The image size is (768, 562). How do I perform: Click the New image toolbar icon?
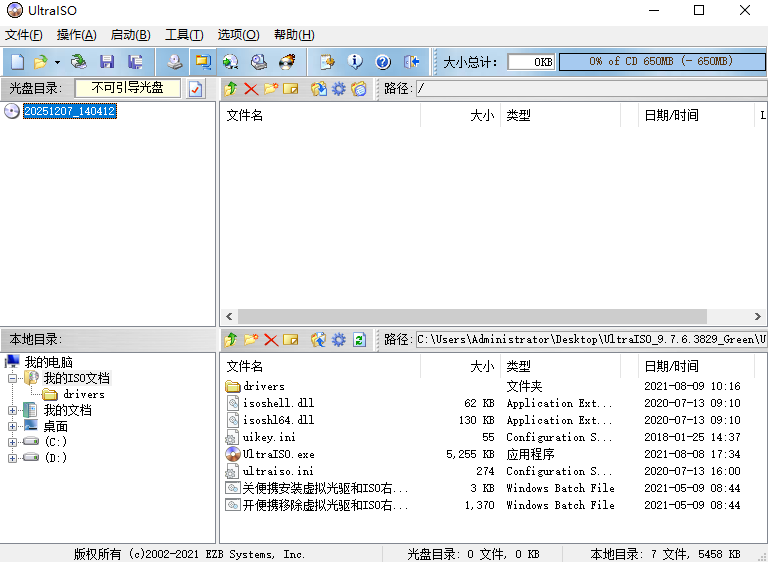(x=17, y=62)
